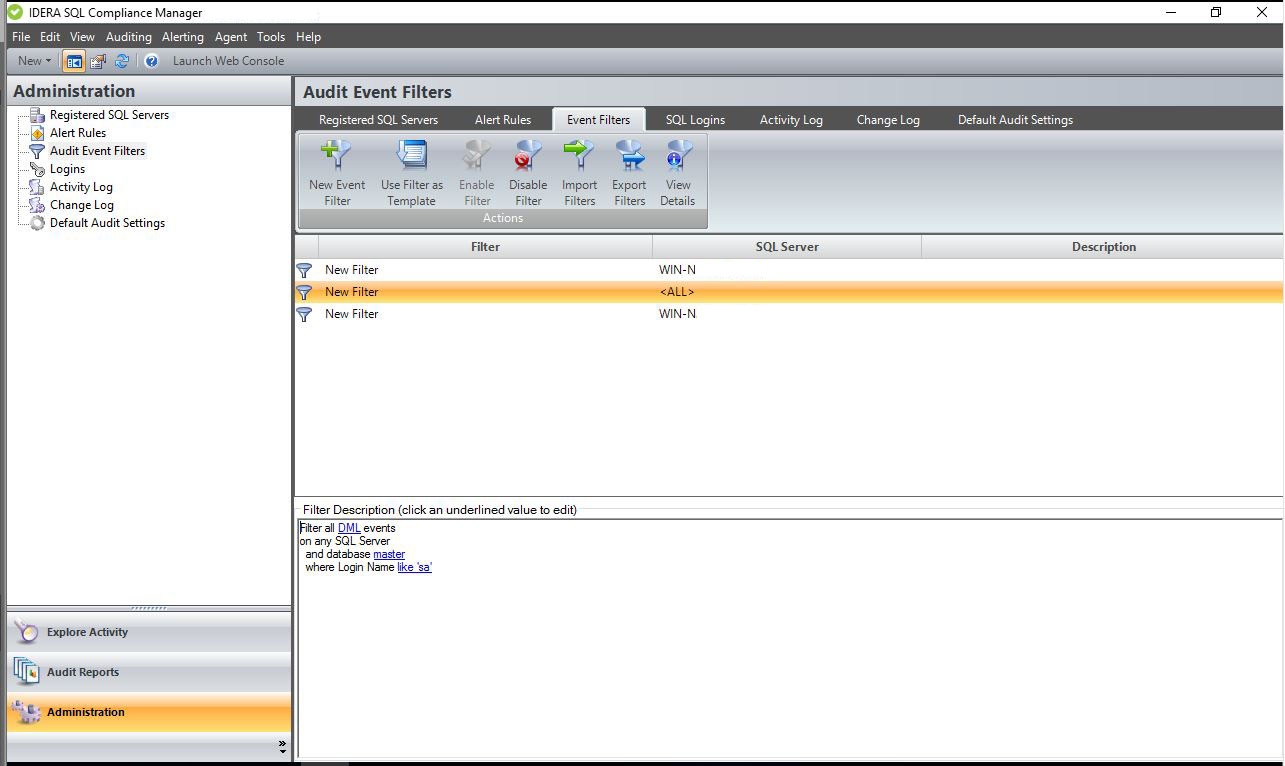Switch to the Default Audit Settings tab
The image size is (1285, 766).
[x=1015, y=120]
